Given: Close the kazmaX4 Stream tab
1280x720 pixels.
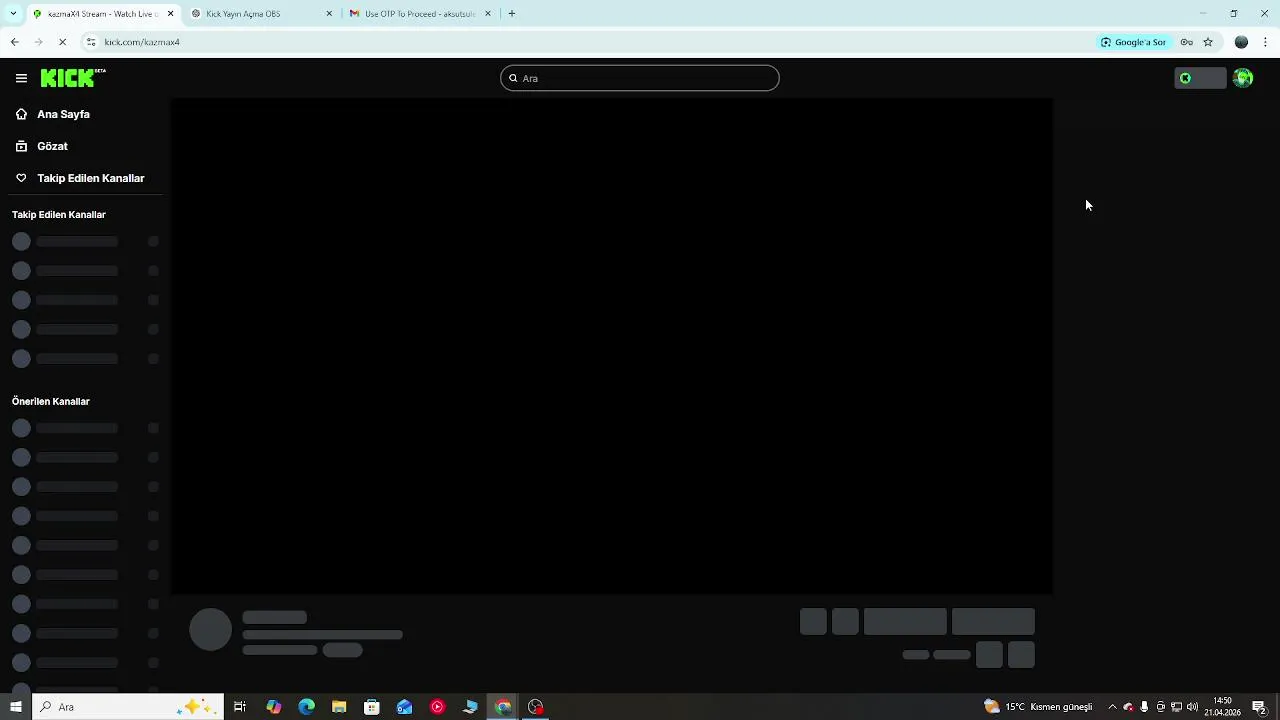Looking at the screenshot, I should click(170, 14).
